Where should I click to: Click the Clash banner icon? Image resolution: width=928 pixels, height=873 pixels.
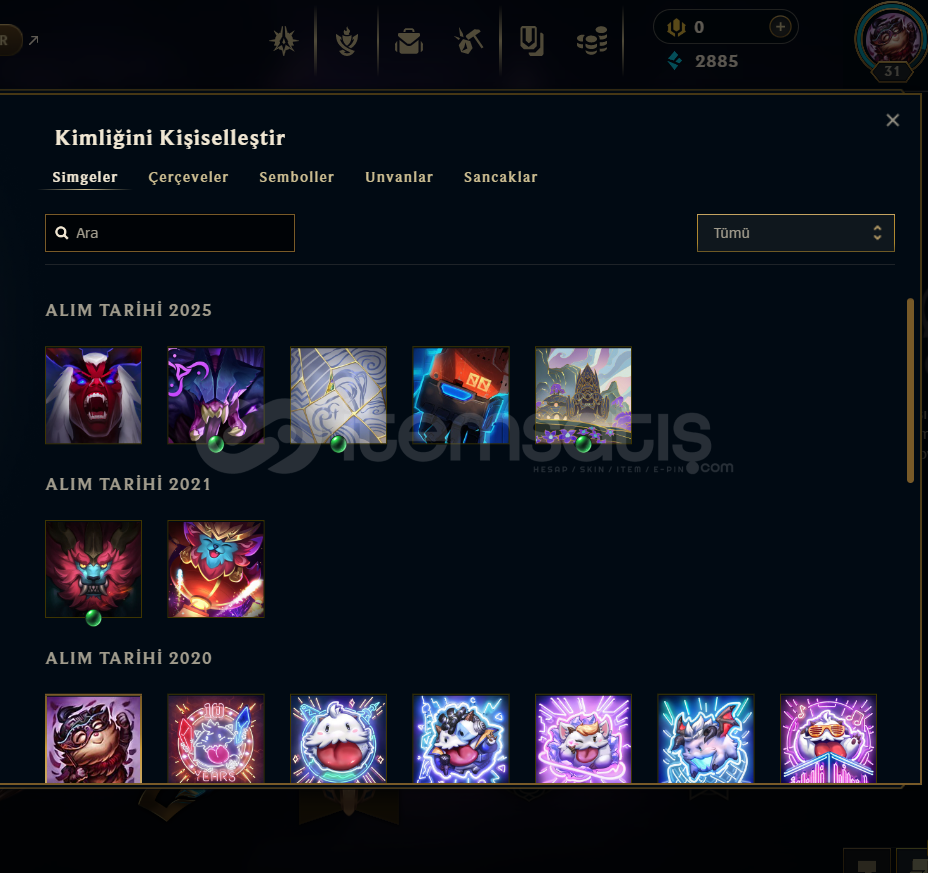(x=284, y=41)
